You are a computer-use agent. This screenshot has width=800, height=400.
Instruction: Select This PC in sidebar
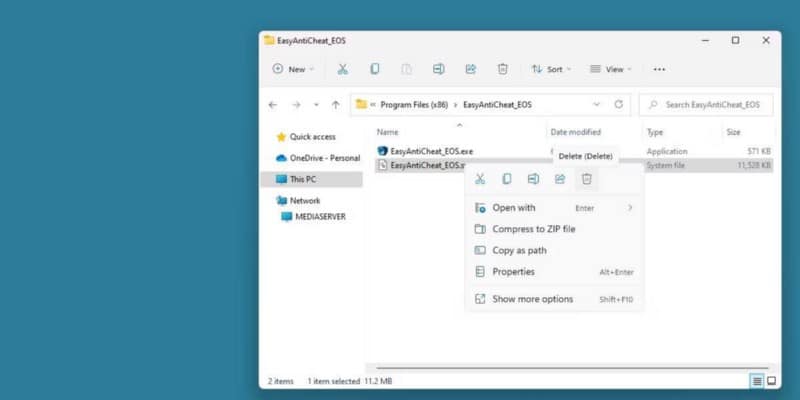click(312, 179)
